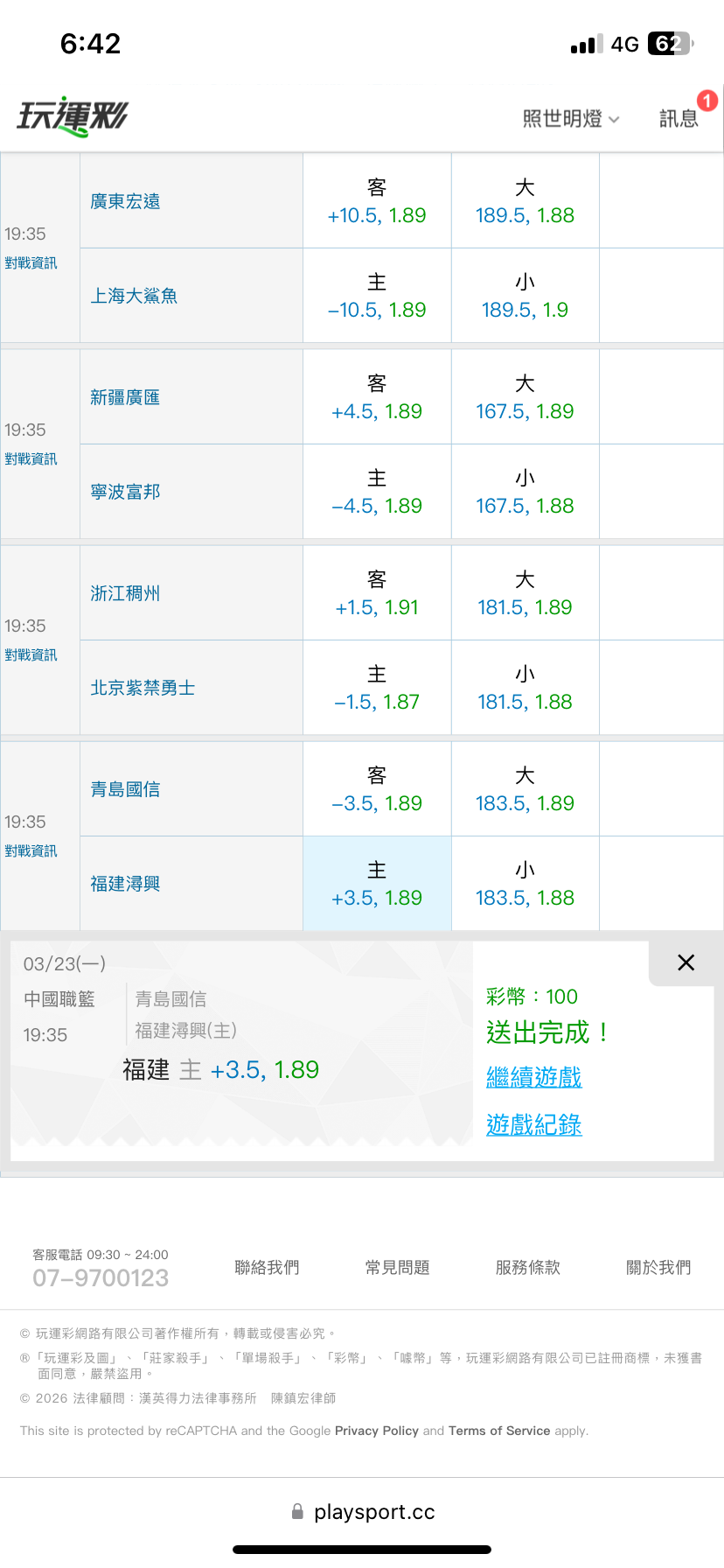Open the 訊息 notification badge
The width and height of the screenshot is (724, 1568).
(707, 101)
